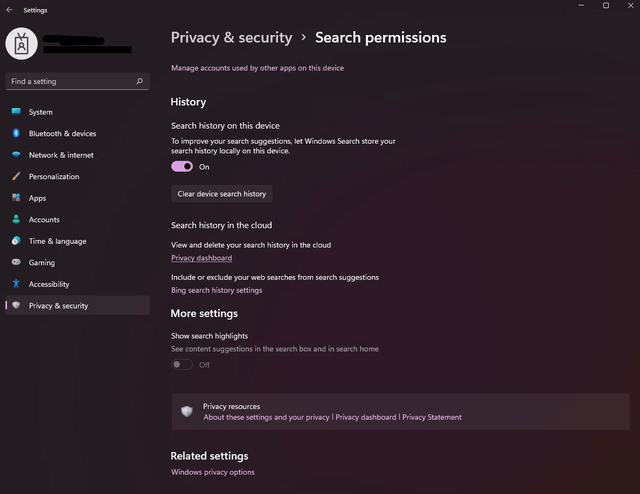Screen dimensions: 640x494
Task: Click into the Find a setting search box
Action: (x=78, y=81)
